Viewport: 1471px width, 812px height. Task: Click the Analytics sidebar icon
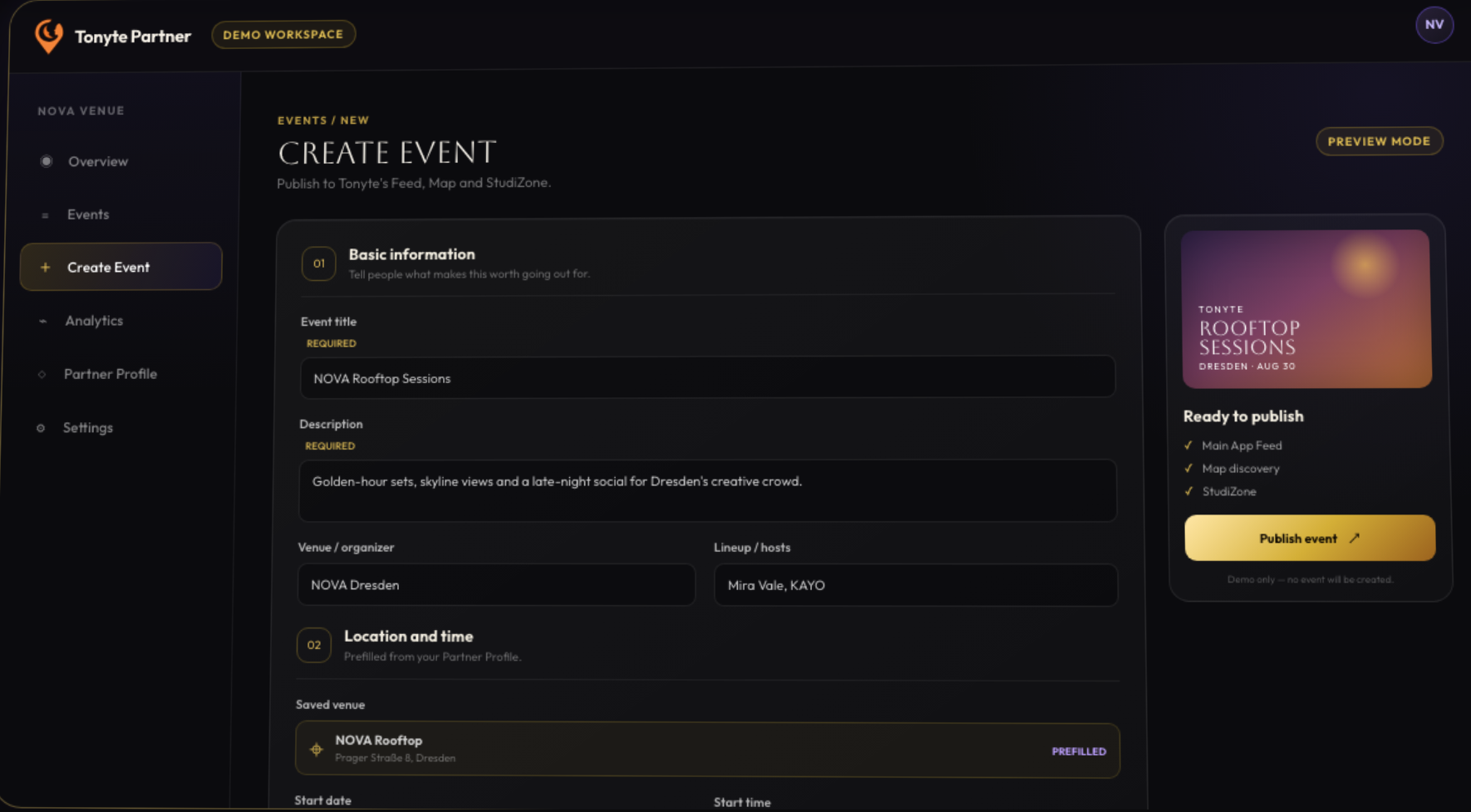point(42,321)
